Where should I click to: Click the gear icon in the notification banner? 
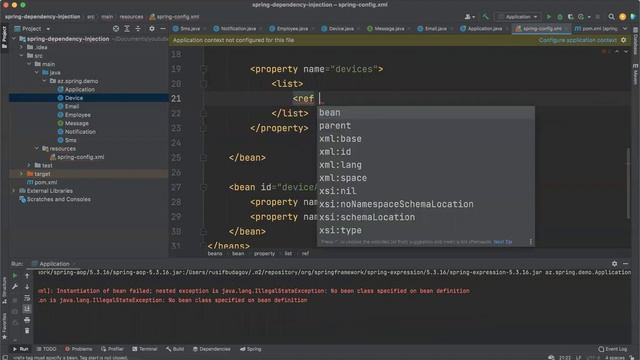623,40
